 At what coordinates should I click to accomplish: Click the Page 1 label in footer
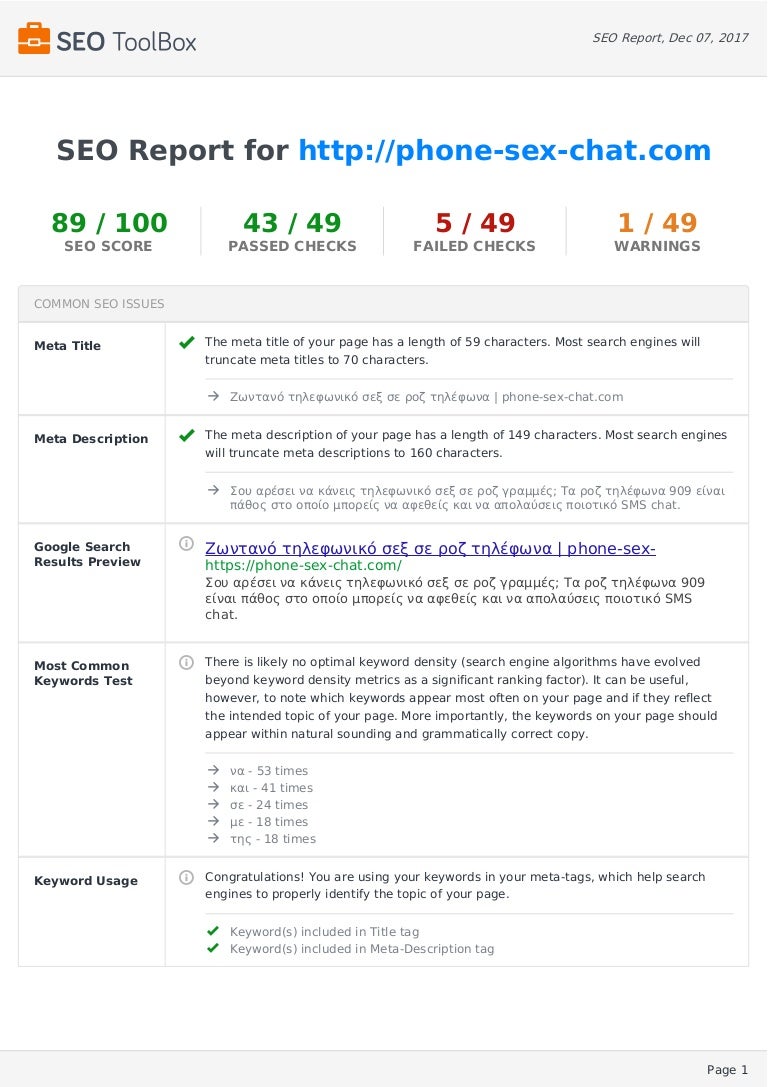click(x=727, y=1070)
